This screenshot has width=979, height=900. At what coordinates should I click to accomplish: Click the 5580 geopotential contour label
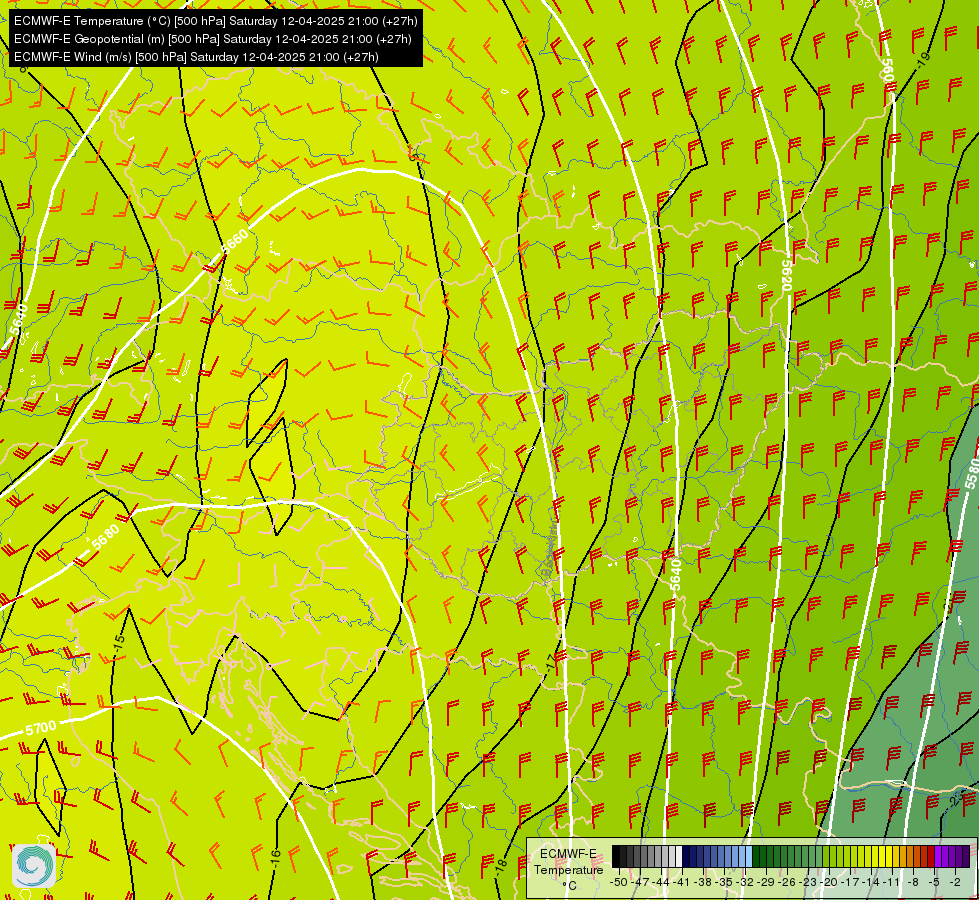972,473
